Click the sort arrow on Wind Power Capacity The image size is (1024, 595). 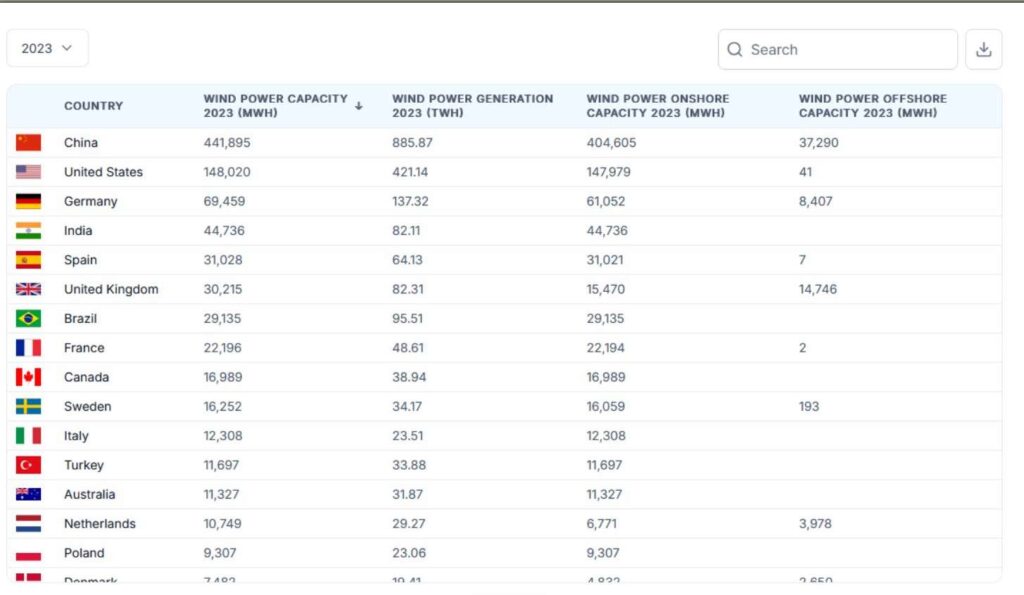tap(358, 106)
